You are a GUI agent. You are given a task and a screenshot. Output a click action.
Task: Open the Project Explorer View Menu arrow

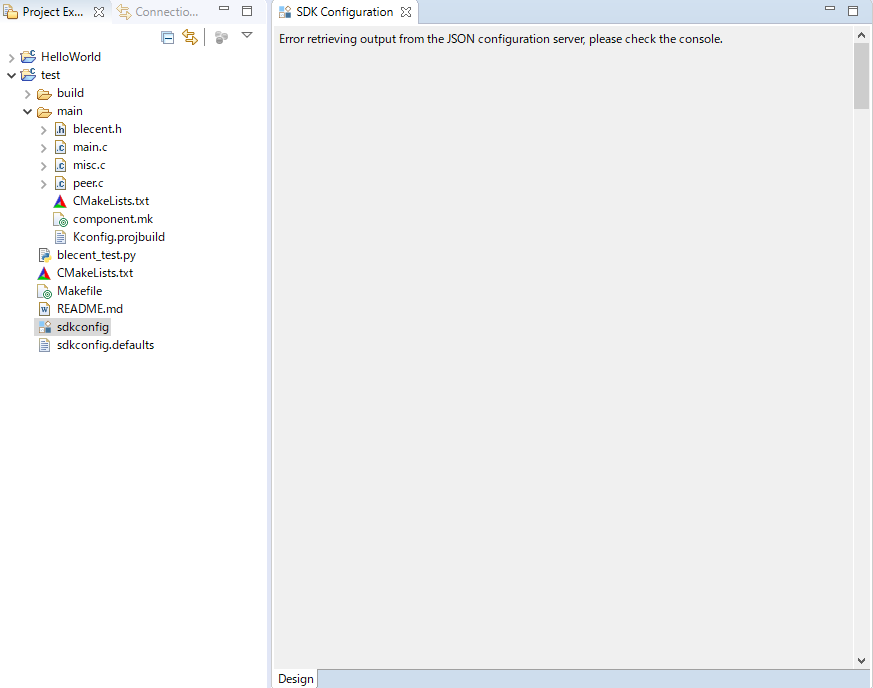[247, 35]
